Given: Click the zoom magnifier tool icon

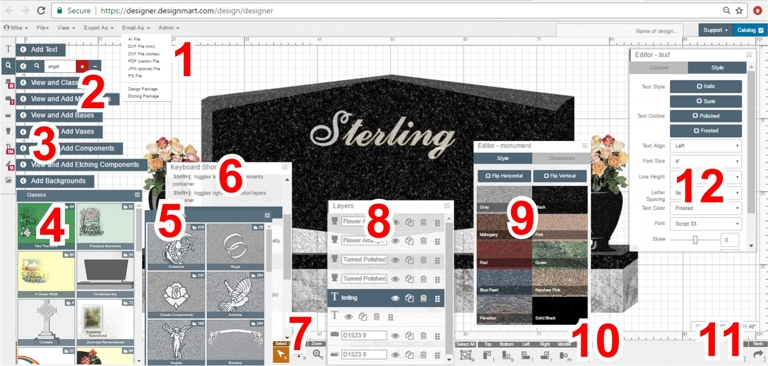Looking at the screenshot, I should [317, 354].
